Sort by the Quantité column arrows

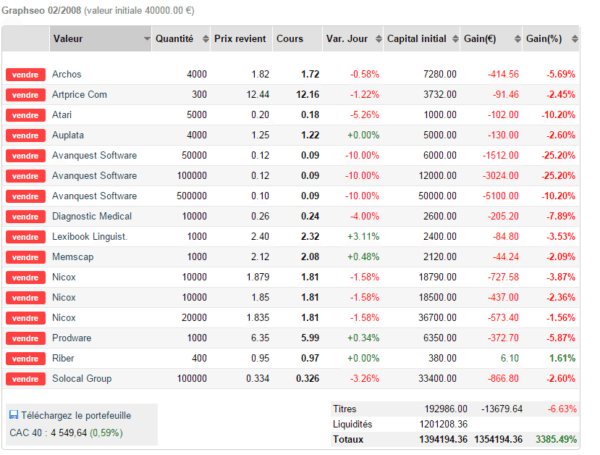205,39
